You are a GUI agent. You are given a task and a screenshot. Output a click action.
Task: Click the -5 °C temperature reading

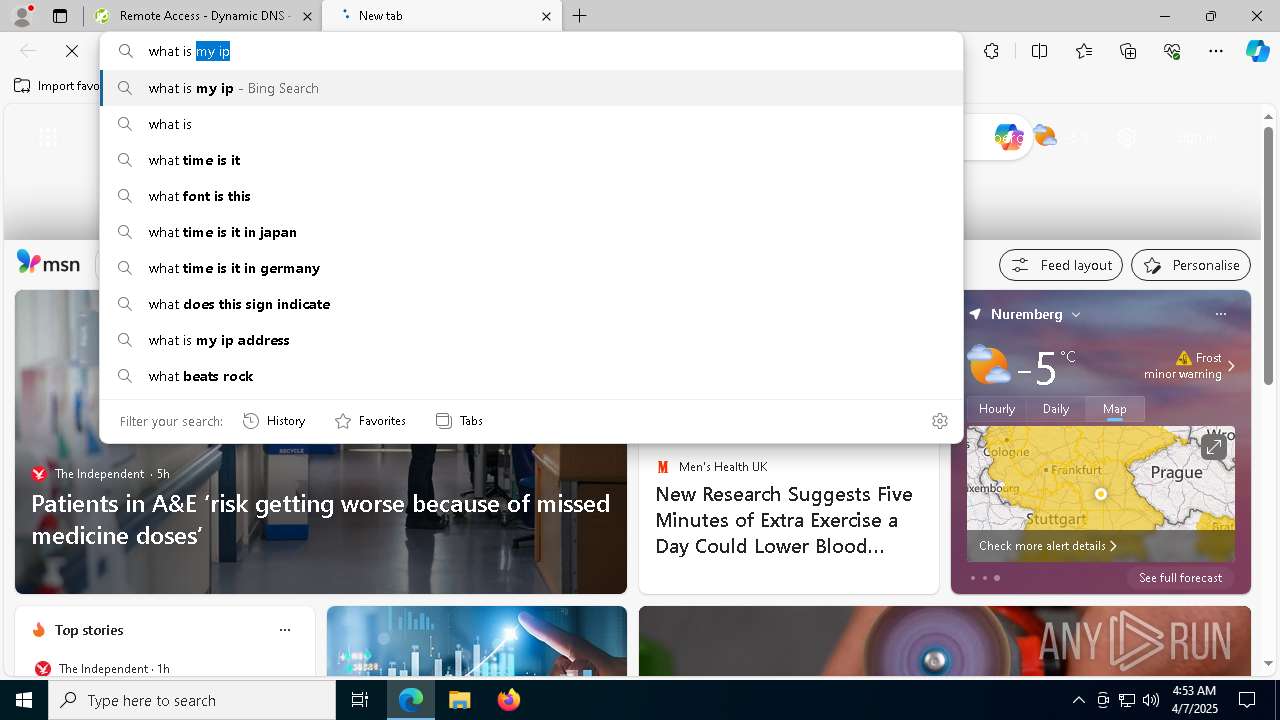pyautogui.click(x=1046, y=367)
